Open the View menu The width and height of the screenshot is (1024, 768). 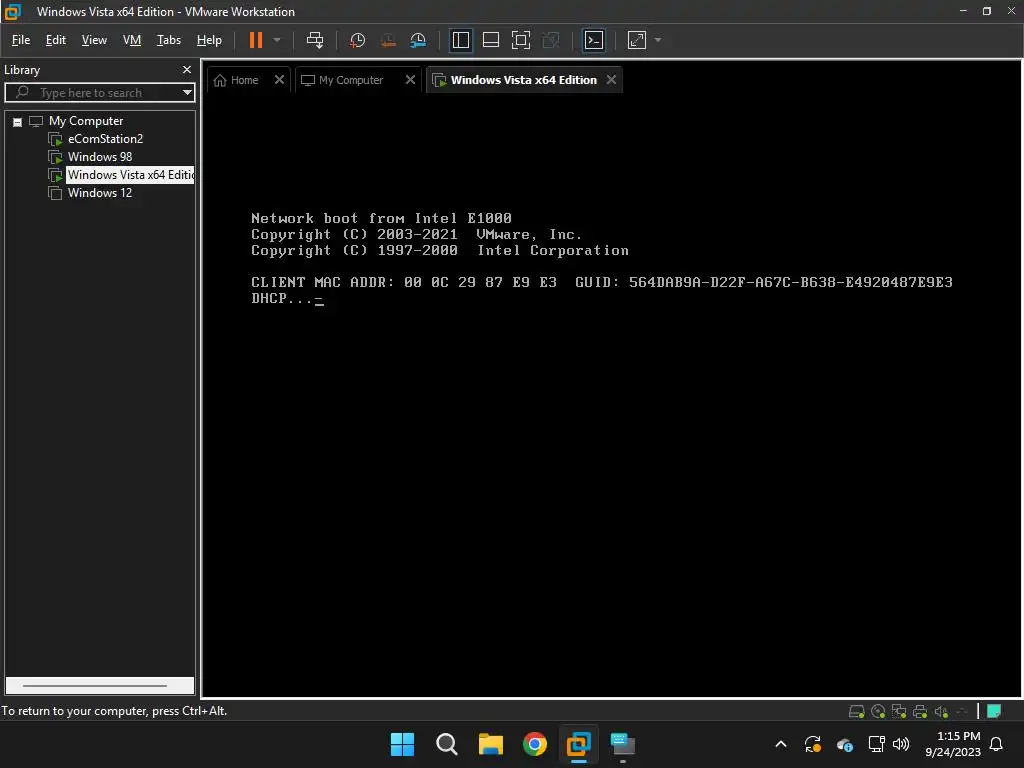pyautogui.click(x=94, y=40)
